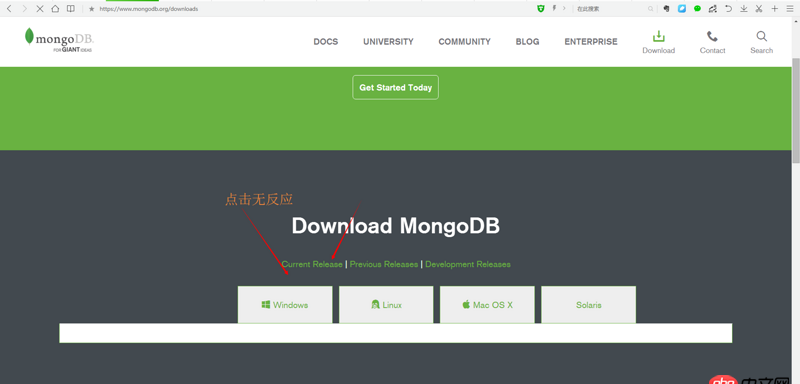The height and width of the screenshot is (384, 800).
Task: Open the BLOG menu item
Action: pos(527,42)
